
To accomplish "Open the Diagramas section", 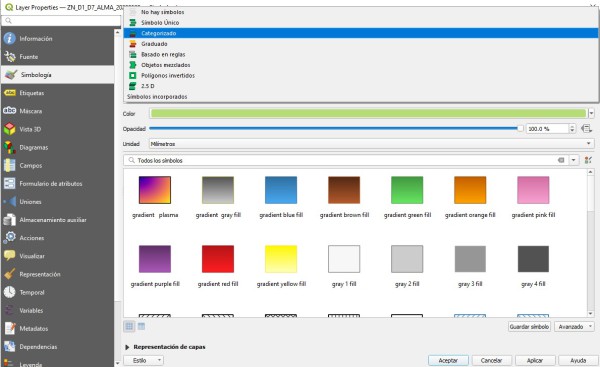I will (57, 147).
